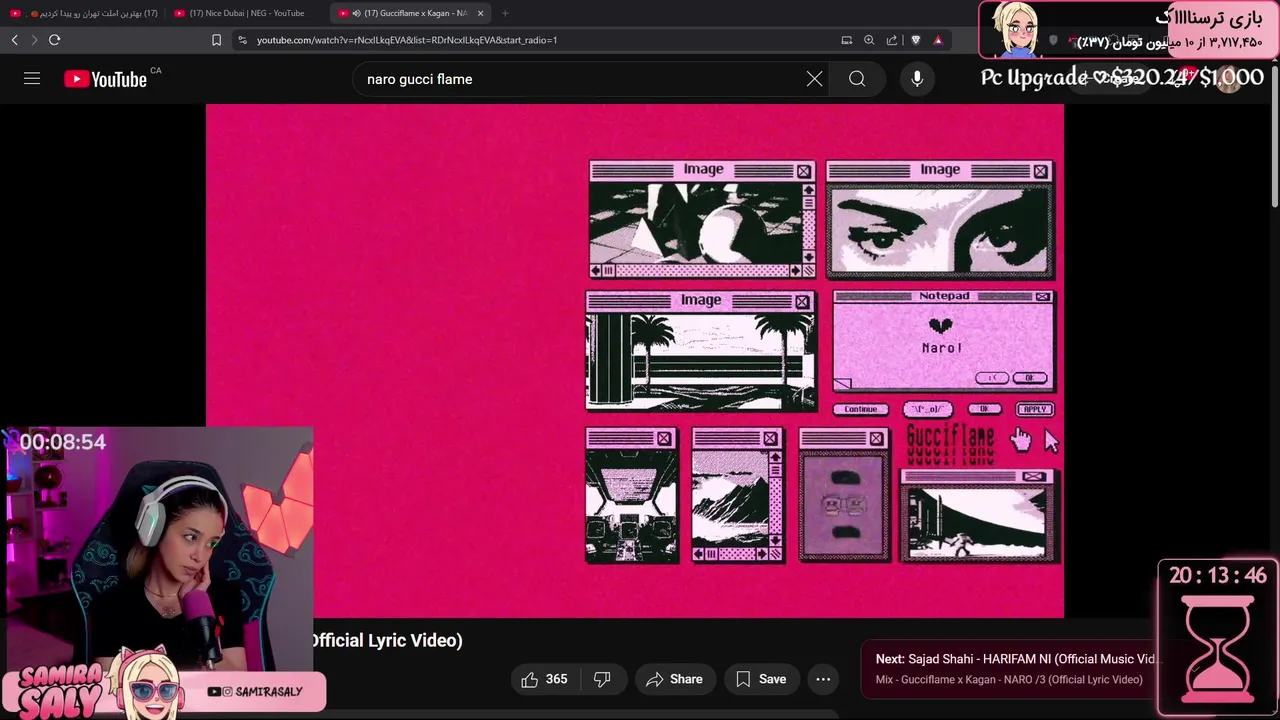Switch to the first Persian-titled YouTube tab
This screenshot has width=1280, height=720.
(x=84, y=13)
